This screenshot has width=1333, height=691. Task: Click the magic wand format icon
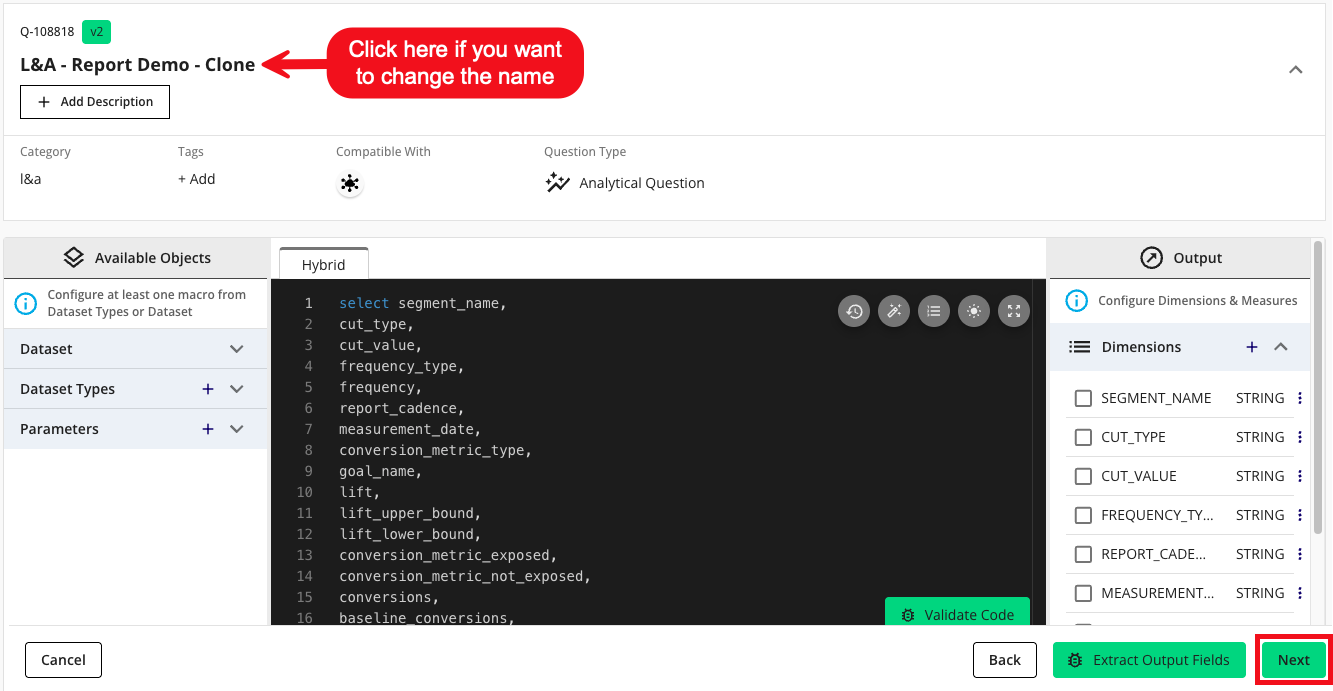tap(894, 311)
